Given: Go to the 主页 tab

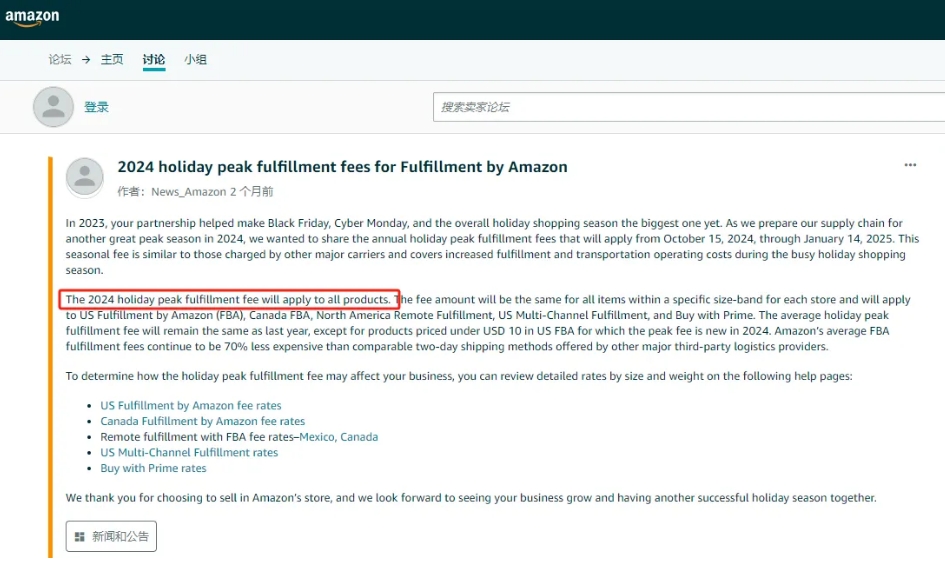Looking at the screenshot, I should coord(111,60).
